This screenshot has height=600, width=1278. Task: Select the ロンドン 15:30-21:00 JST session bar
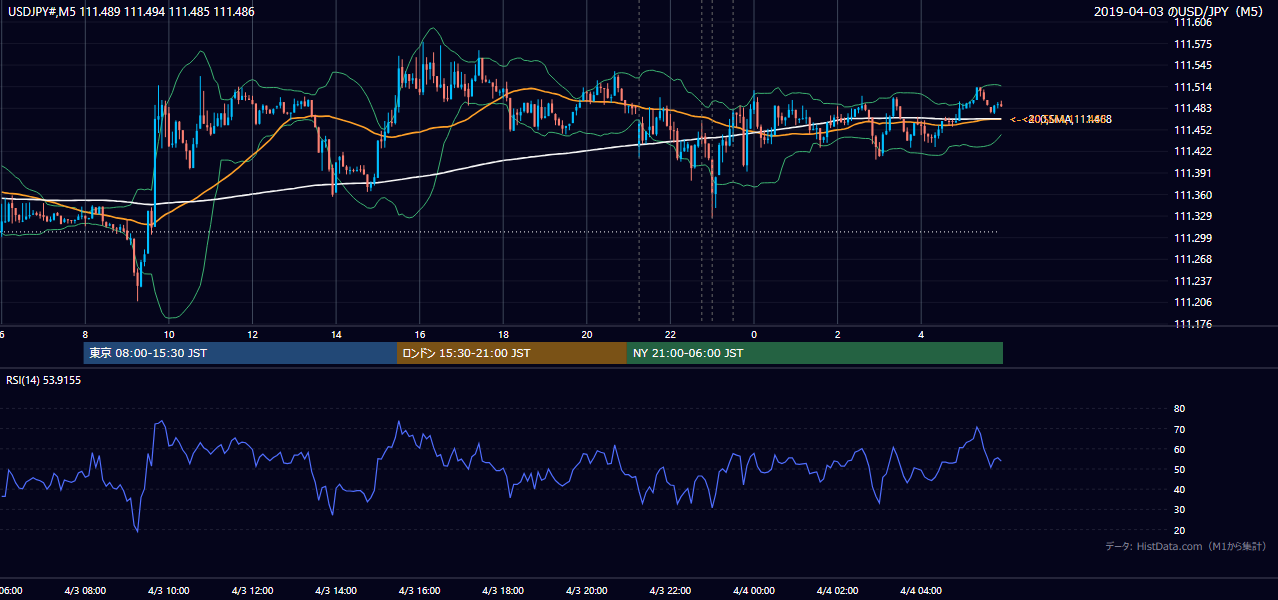pyautogui.click(x=512, y=353)
